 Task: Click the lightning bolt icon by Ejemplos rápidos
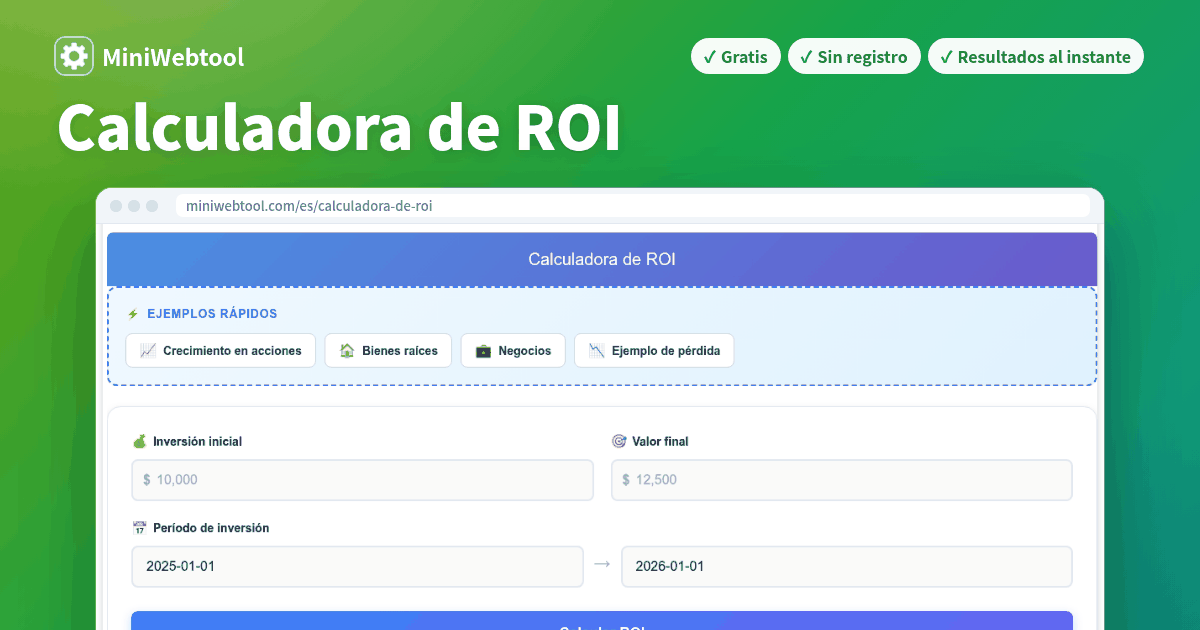133,314
